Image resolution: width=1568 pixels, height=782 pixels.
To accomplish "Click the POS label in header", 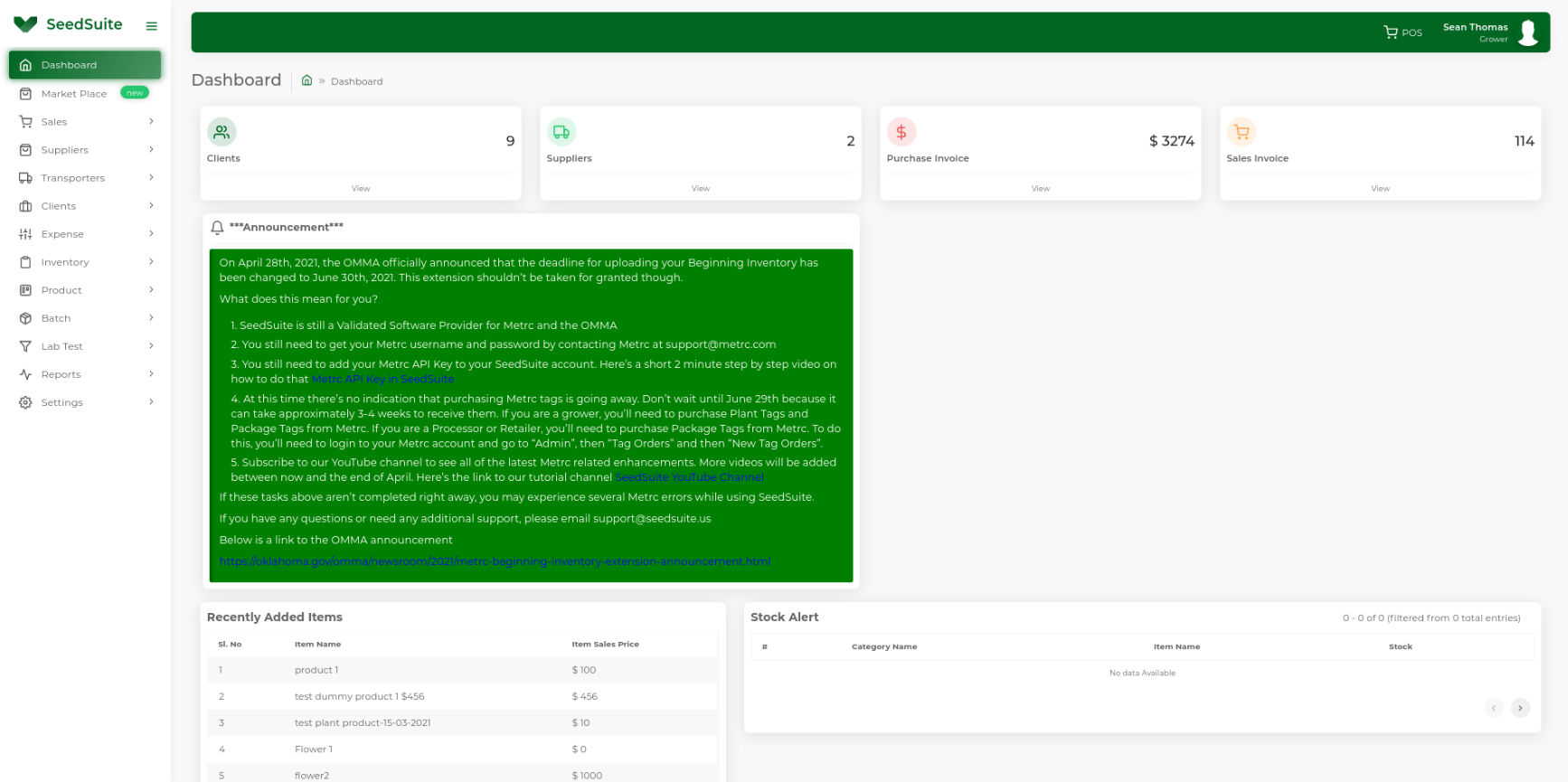I will click(1412, 33).
